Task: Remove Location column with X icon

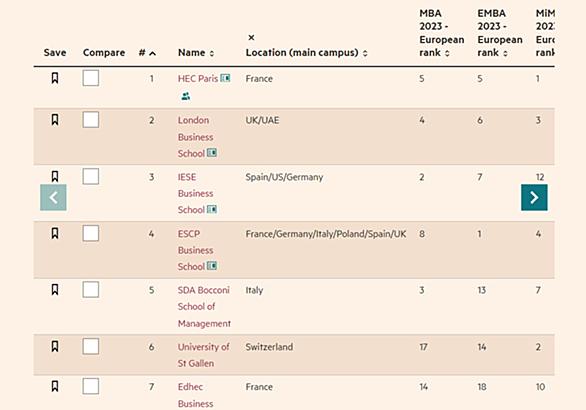Action: pos(252,37)
